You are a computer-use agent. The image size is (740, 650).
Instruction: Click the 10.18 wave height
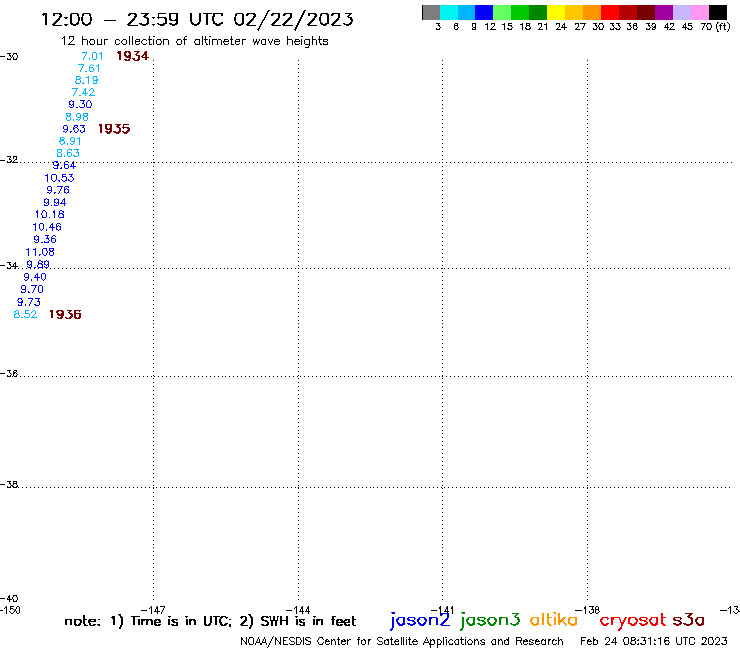tap(50, 214)
